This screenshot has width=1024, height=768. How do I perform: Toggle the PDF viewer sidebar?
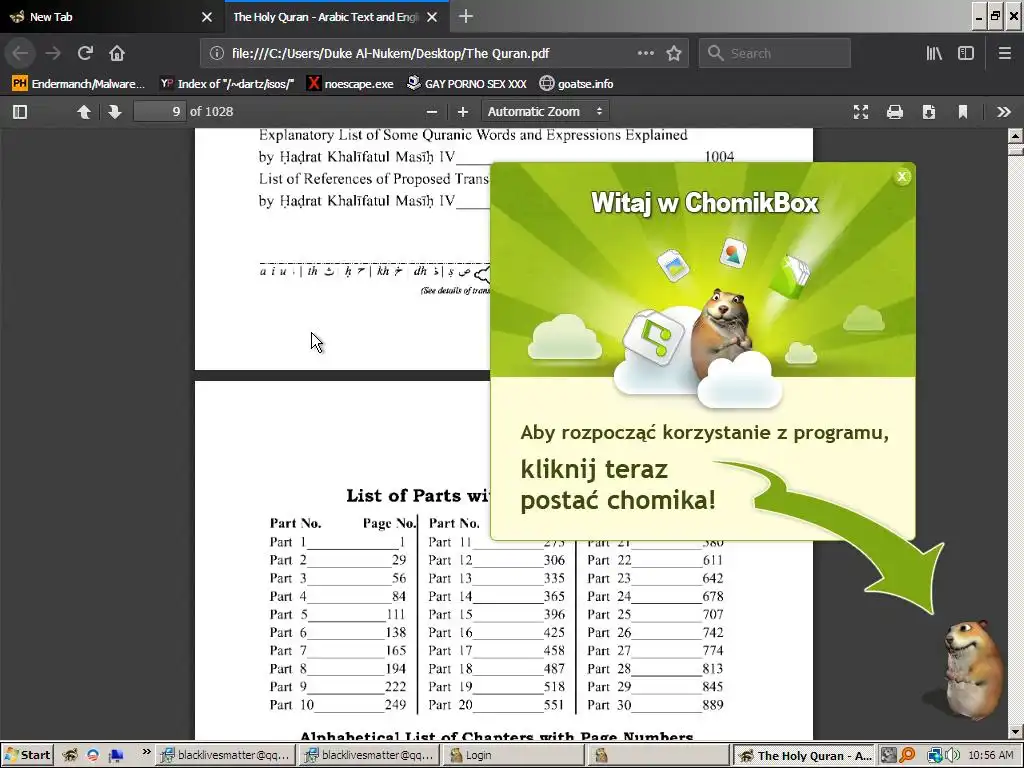(x=20, y=112)
